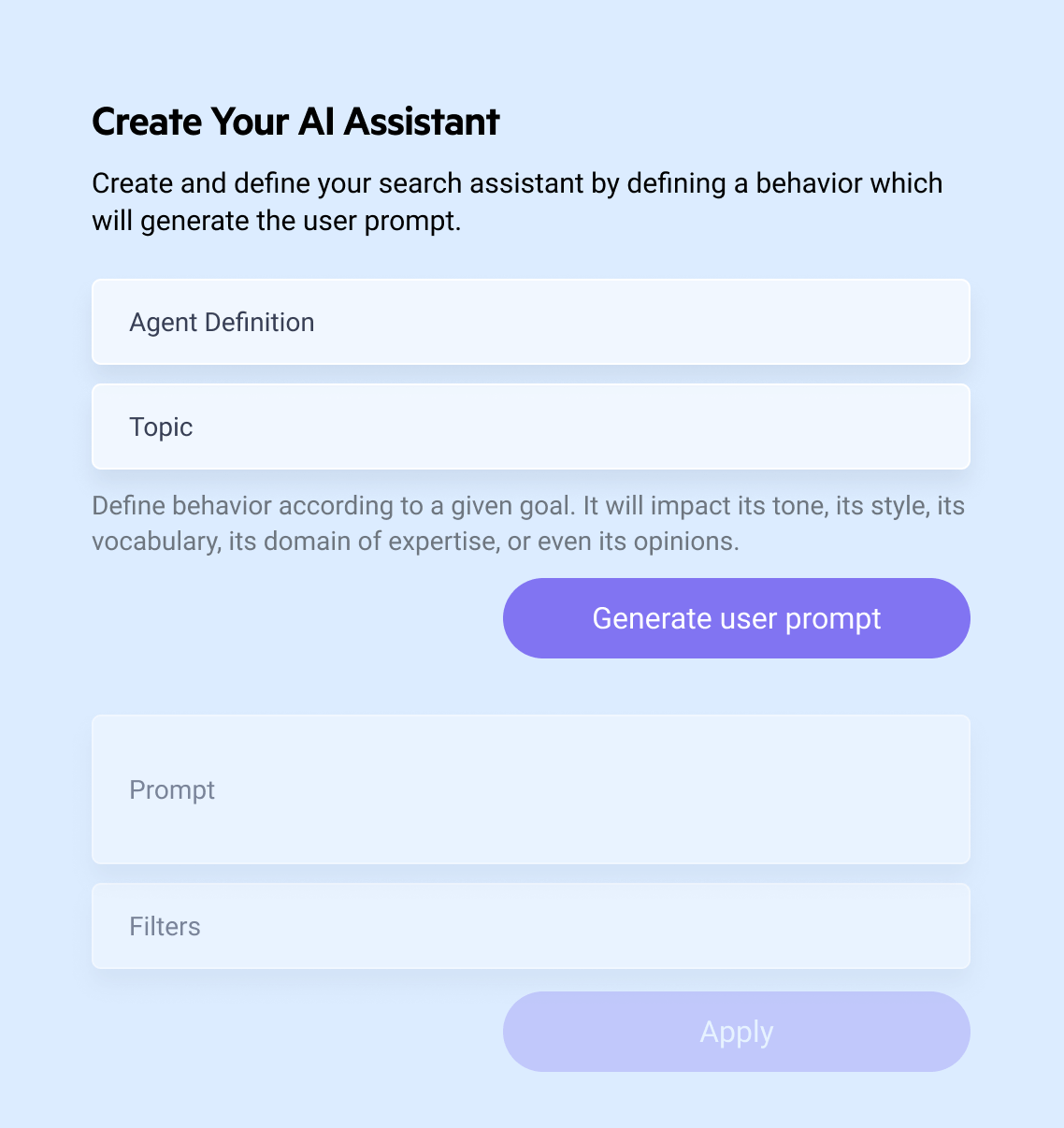
Task: Trigger prompt generation with the purple button
Action: coord(736,618)
